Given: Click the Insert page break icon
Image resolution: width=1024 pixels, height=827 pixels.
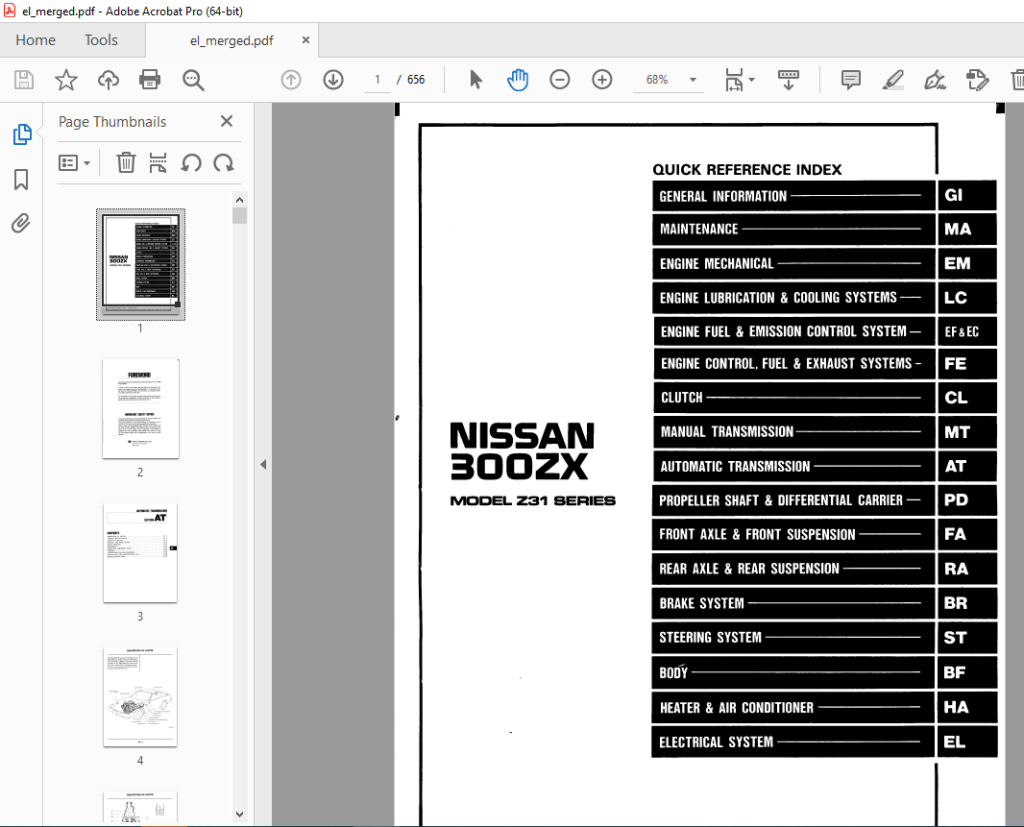Looking at the screenshot, I should point(158,163).
